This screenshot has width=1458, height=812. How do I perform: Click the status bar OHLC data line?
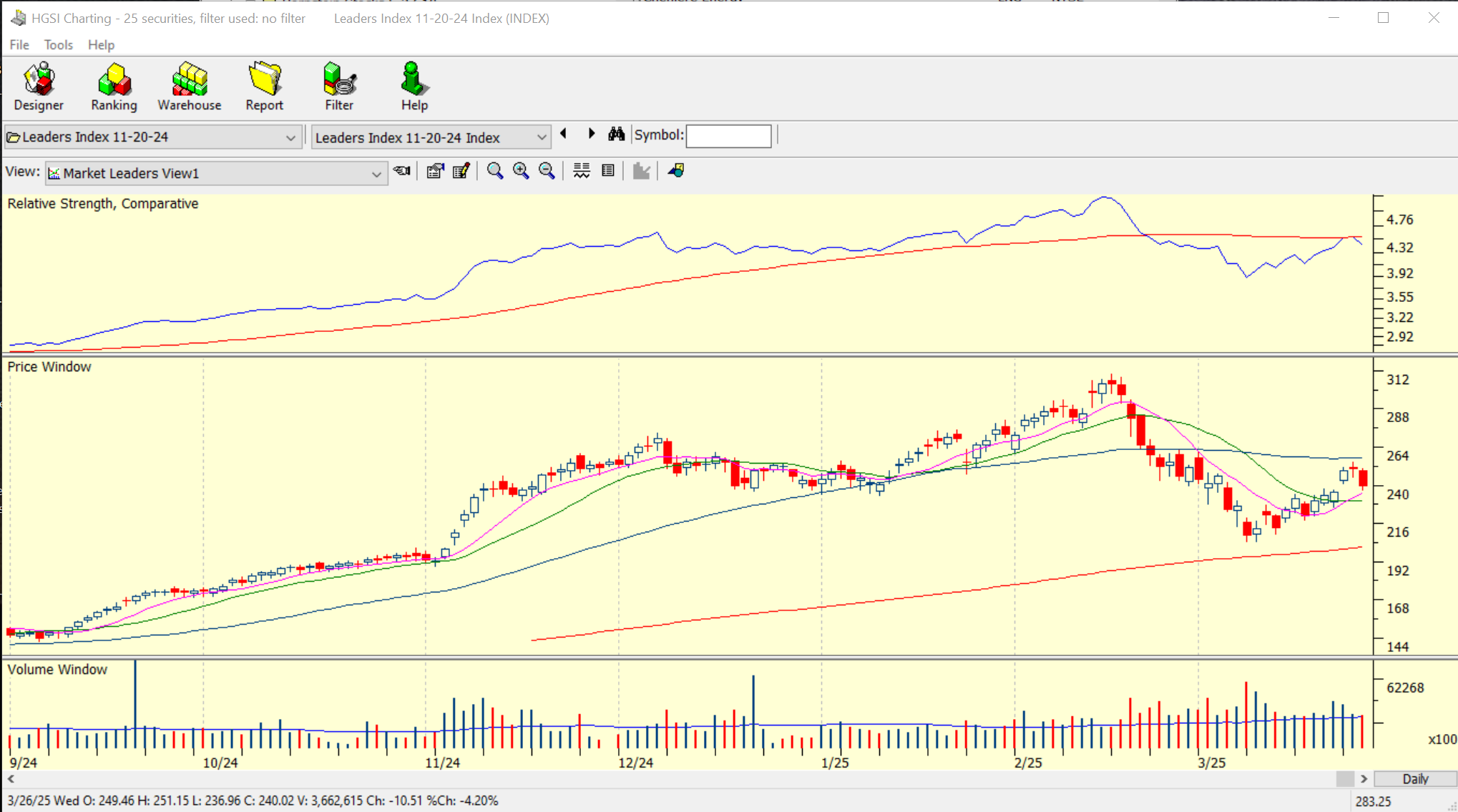point(253,801)
